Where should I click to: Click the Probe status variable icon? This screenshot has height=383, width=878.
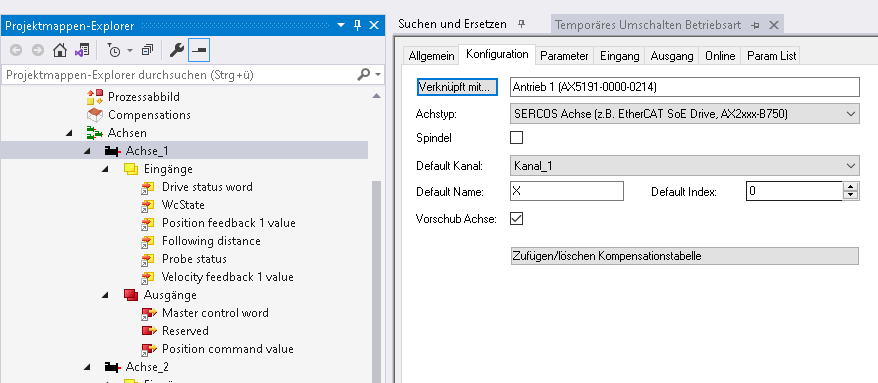coord(148,259)
